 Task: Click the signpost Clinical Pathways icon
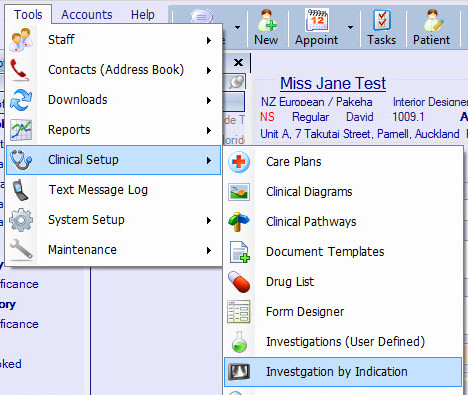tap(239, 222)
